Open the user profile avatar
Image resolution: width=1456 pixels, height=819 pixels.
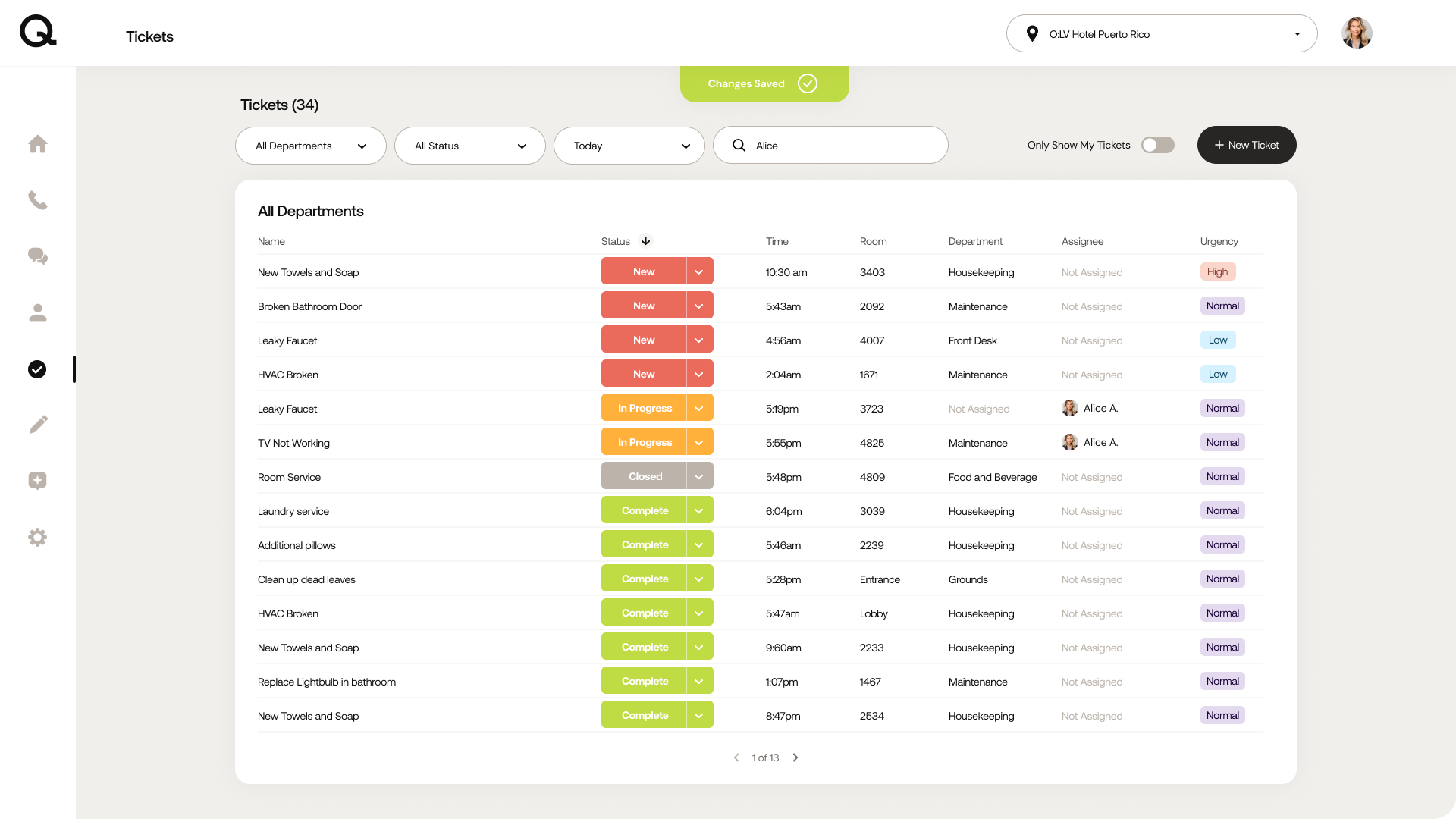(x=1356, y=33)
